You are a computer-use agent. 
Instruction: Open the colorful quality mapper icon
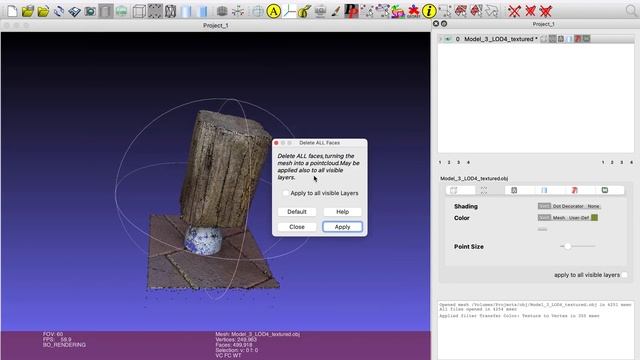point(398,11)
